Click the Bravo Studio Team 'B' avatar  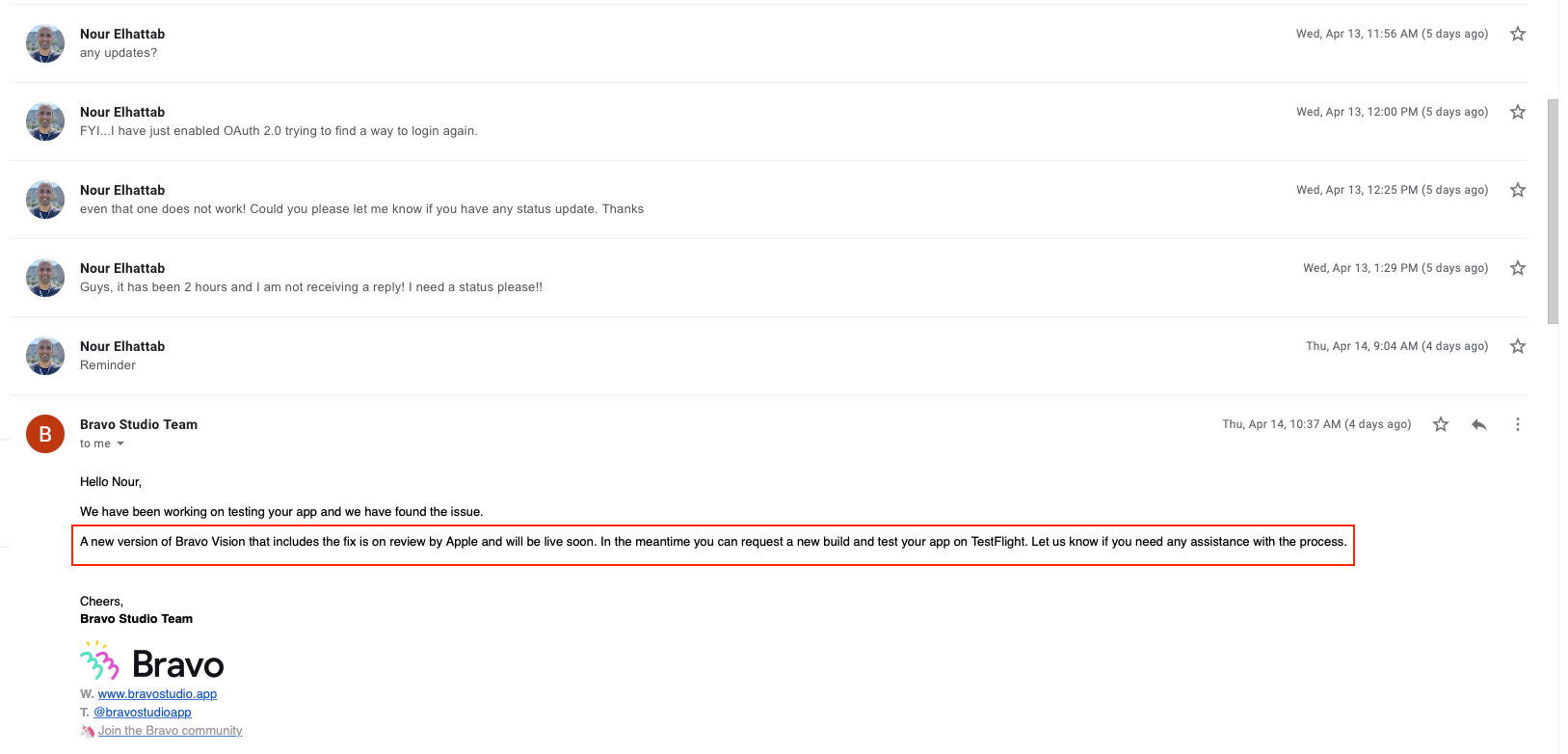[x=45, y=434]
